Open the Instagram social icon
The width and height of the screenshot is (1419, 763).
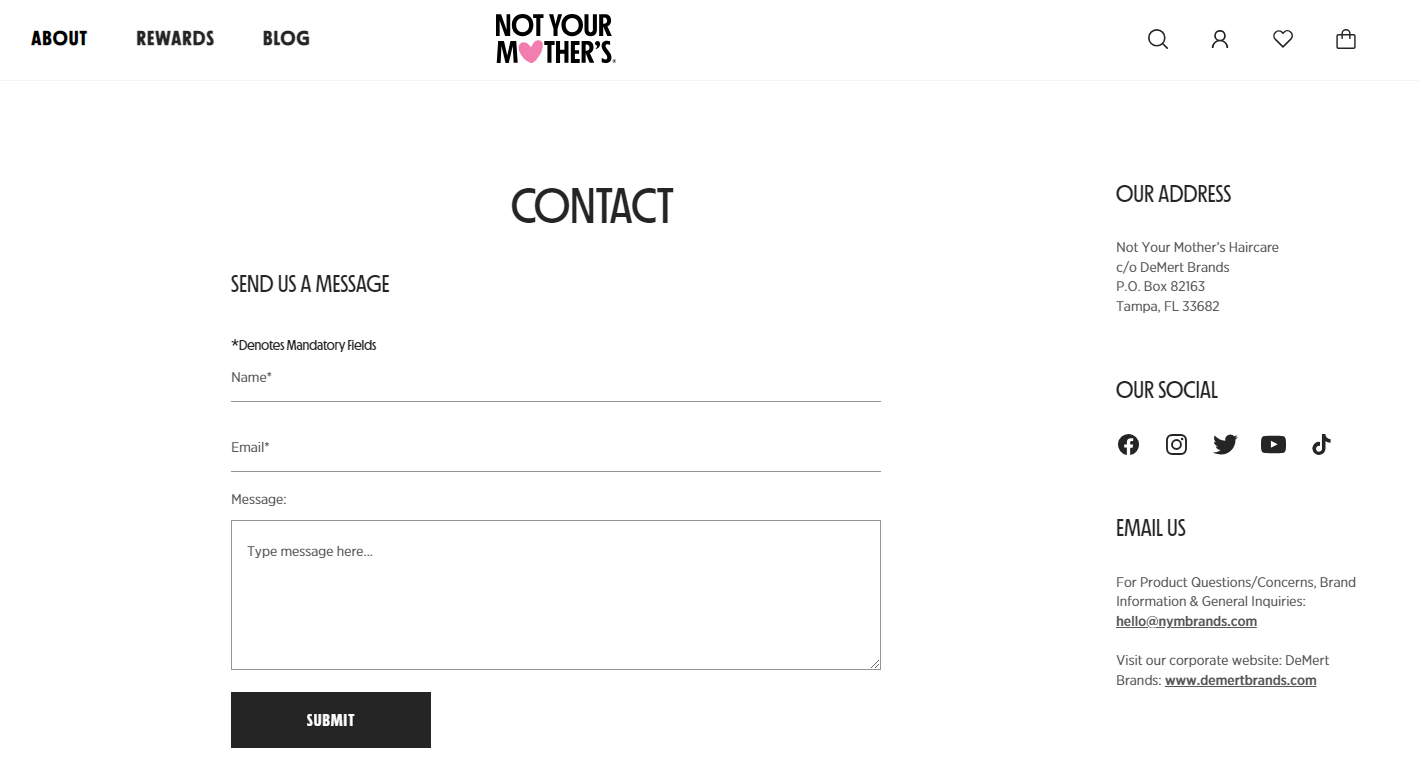tap(1176, 445)
